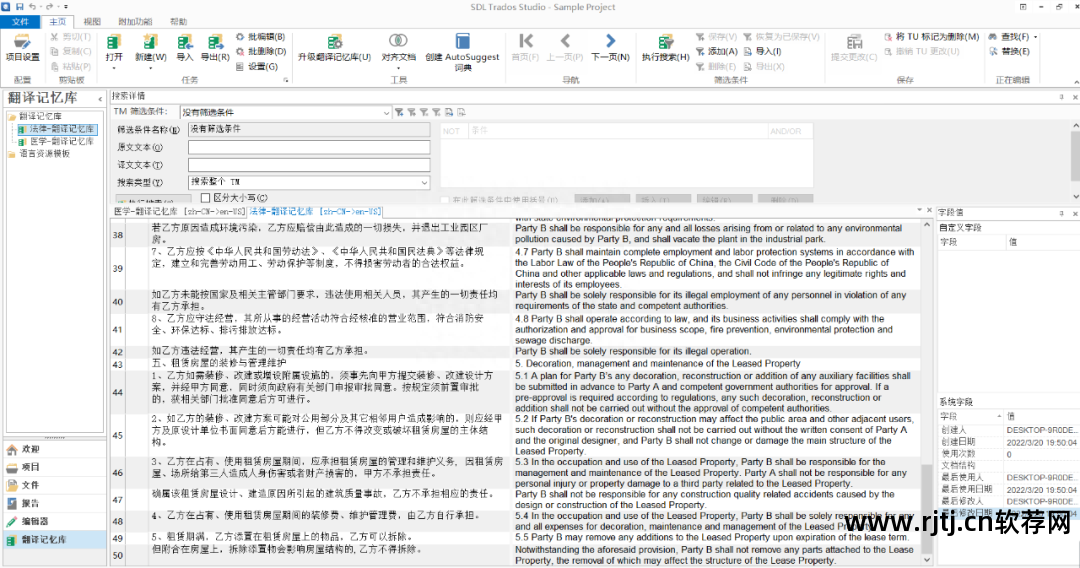Expand the 搜索类型 search type dropdown
The image size is (1080, 568).
[x=424, y=182]
